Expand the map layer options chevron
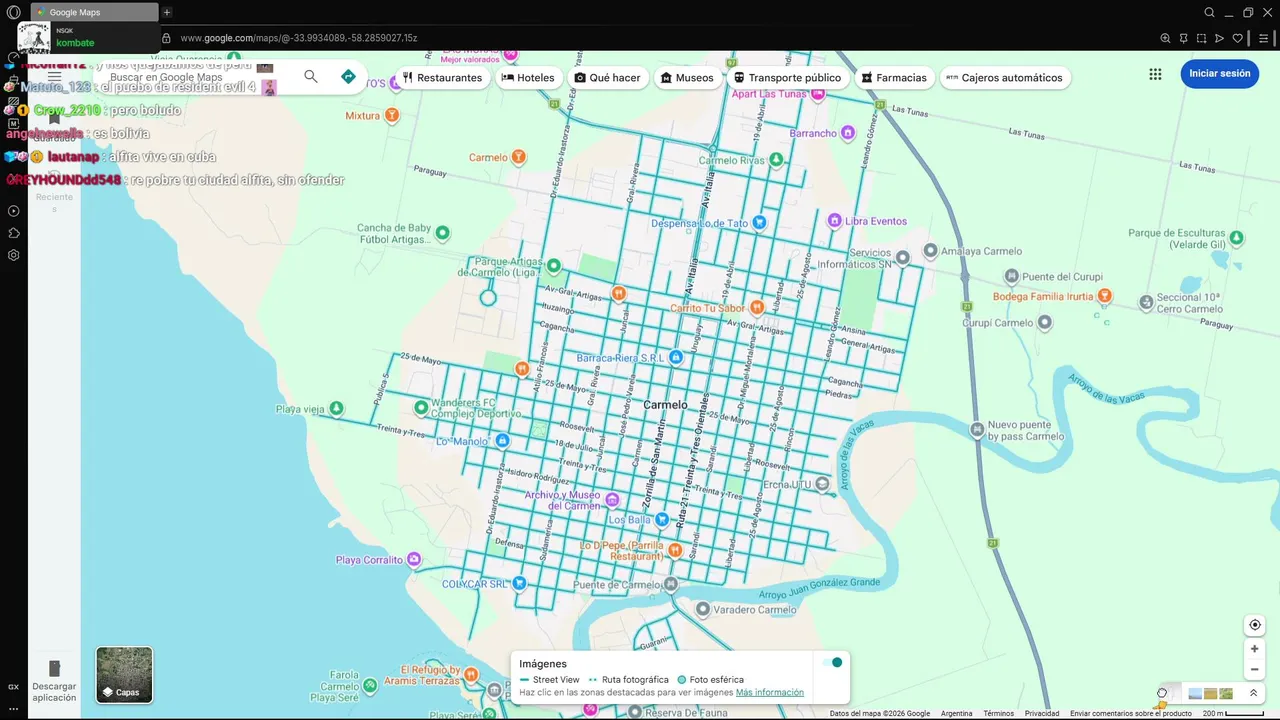The image size is (1280, 720). [1253, 693]
